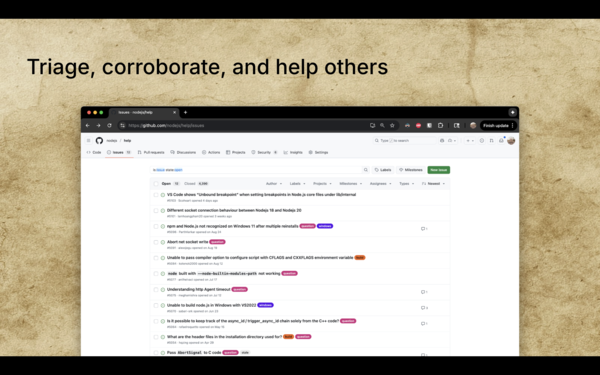Open the create new plus dropdown

pos(470,141)
